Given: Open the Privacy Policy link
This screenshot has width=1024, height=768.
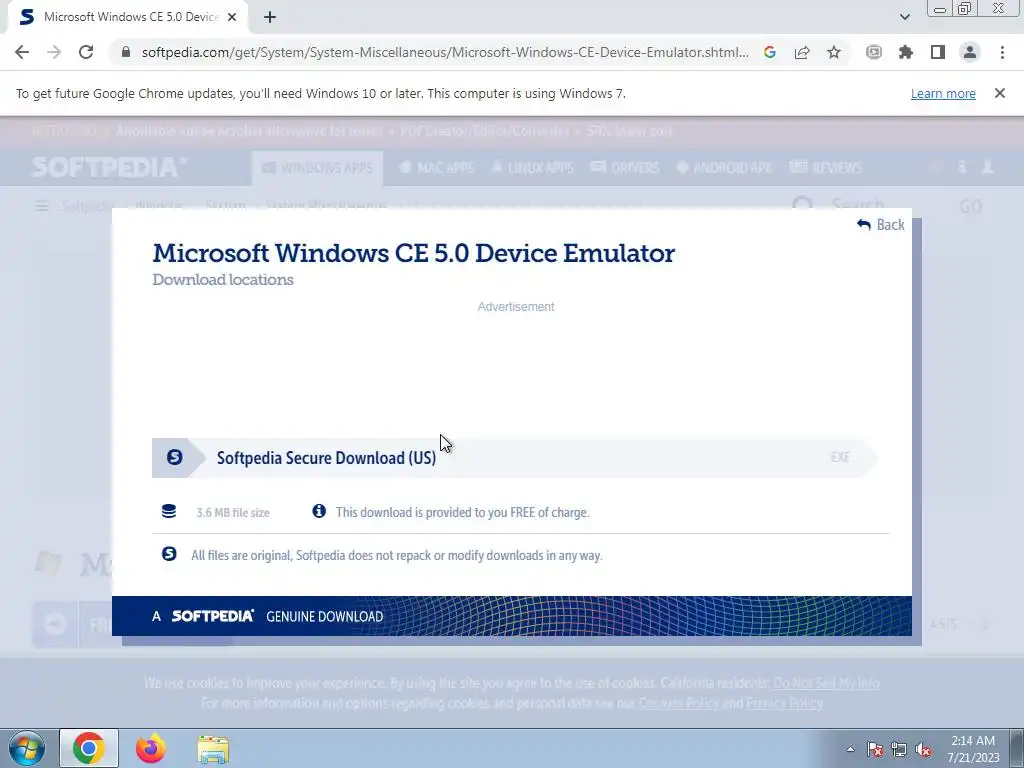Looking at the screenshot, I should pyautogui.click(x=784, y=703).
